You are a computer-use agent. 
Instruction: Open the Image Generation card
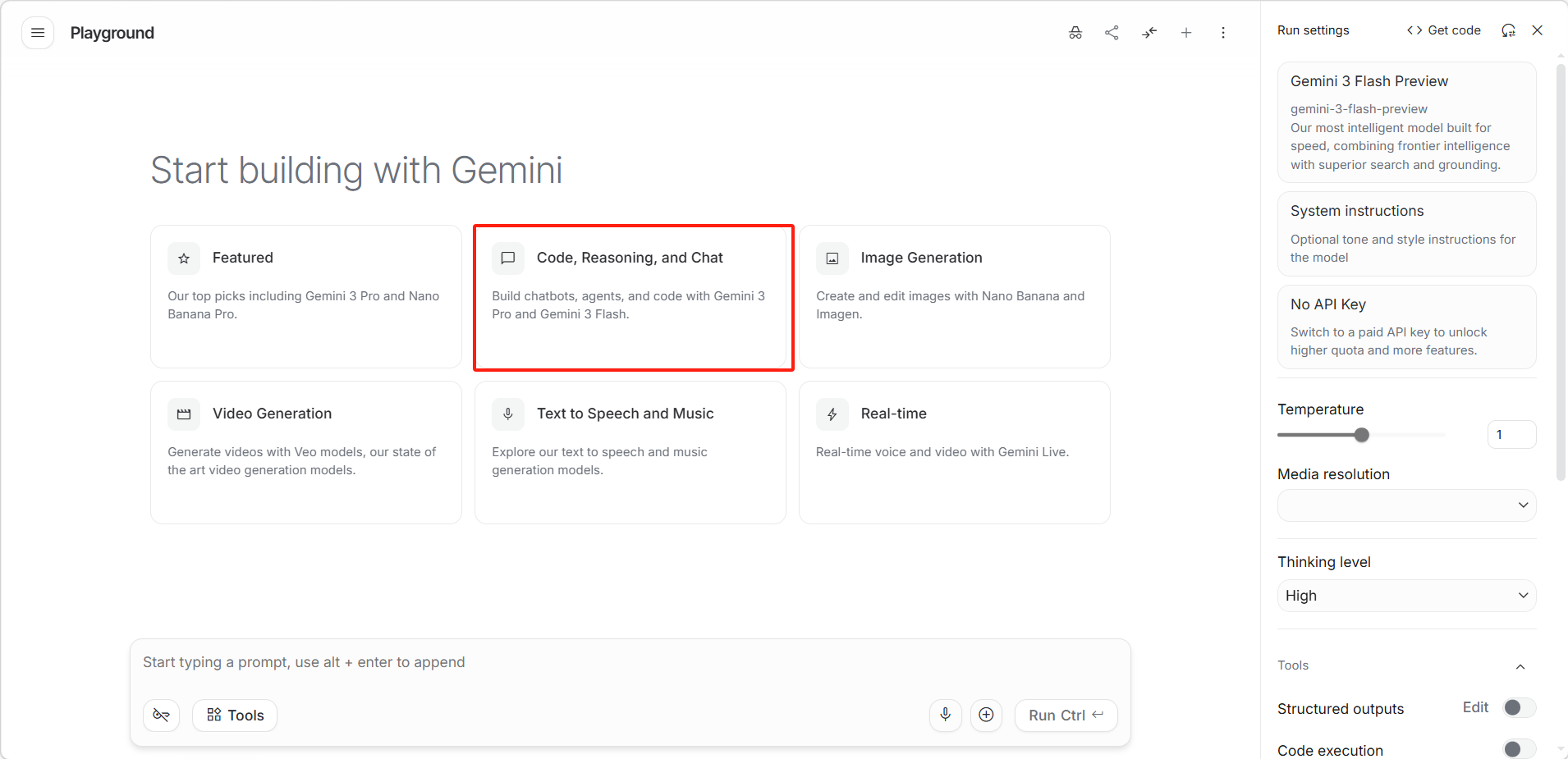955,296
